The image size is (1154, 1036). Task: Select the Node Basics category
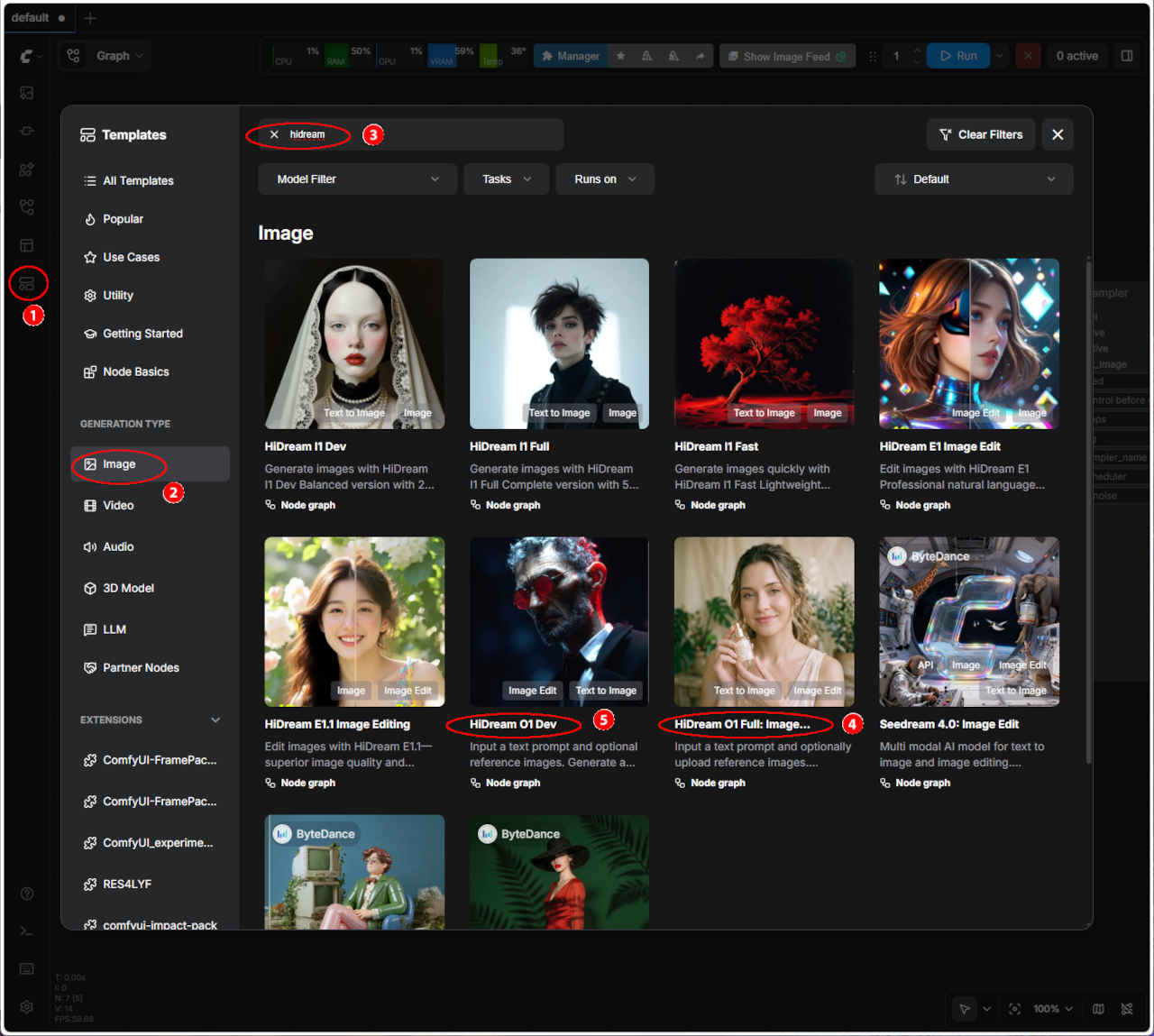coord(150,371)
